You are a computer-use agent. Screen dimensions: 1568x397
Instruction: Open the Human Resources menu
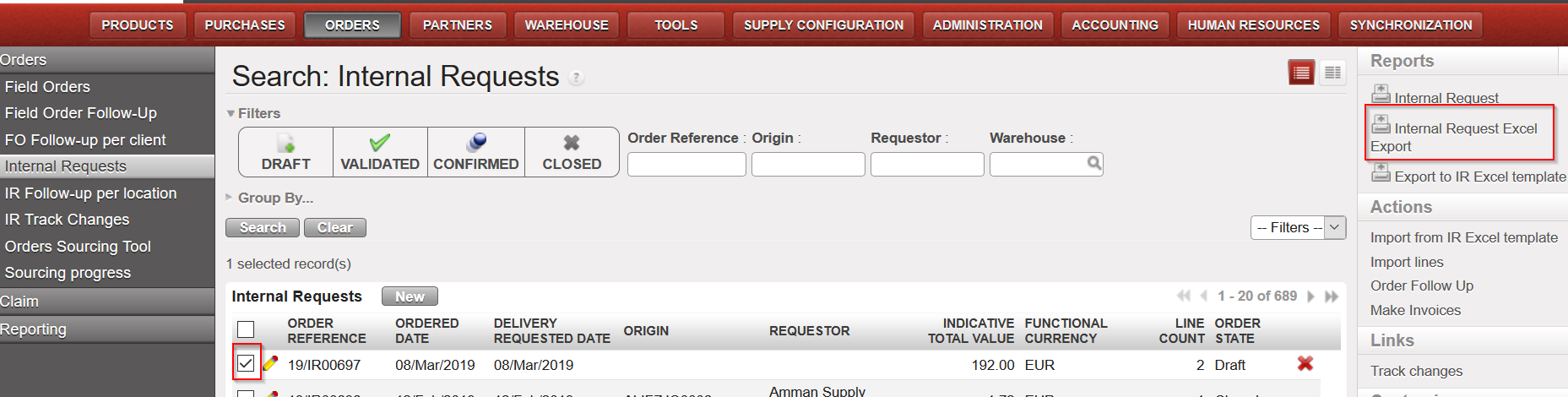(x=1253, y=25)
